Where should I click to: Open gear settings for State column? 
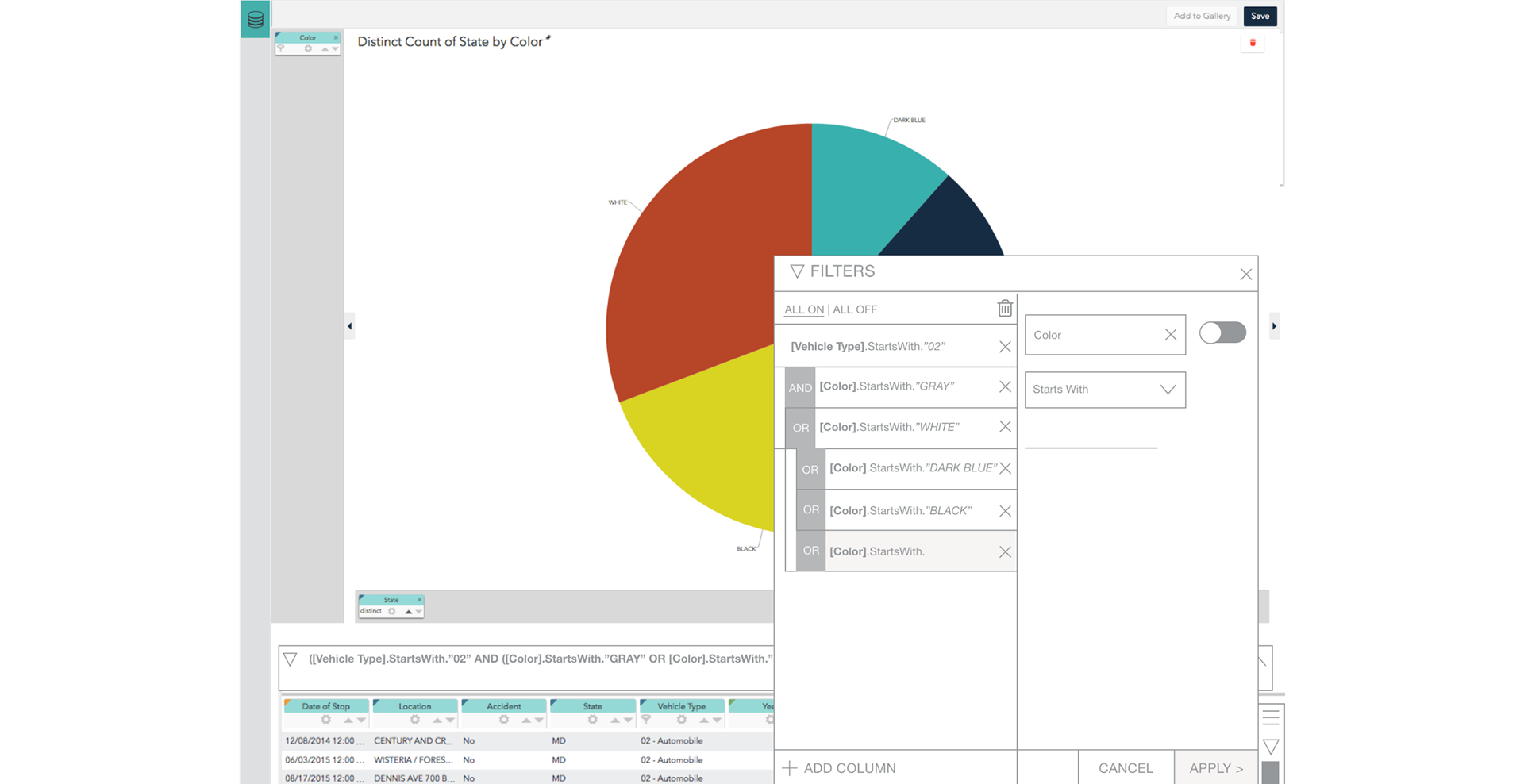592,720
